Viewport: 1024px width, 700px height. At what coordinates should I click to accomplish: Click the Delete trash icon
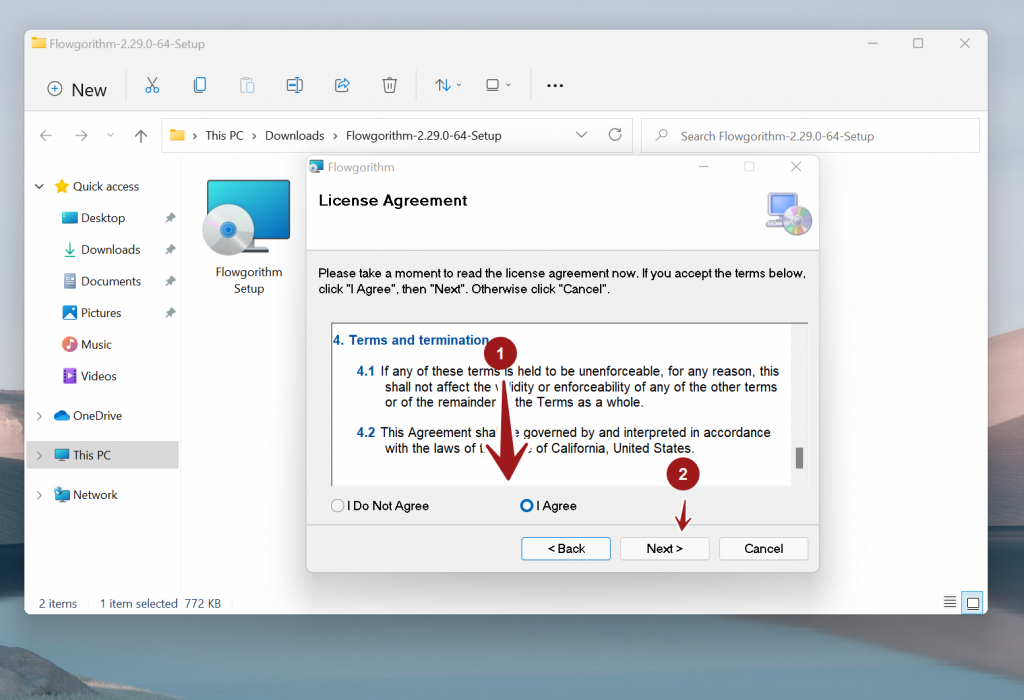pyautogui.click(x=390, y=86)
